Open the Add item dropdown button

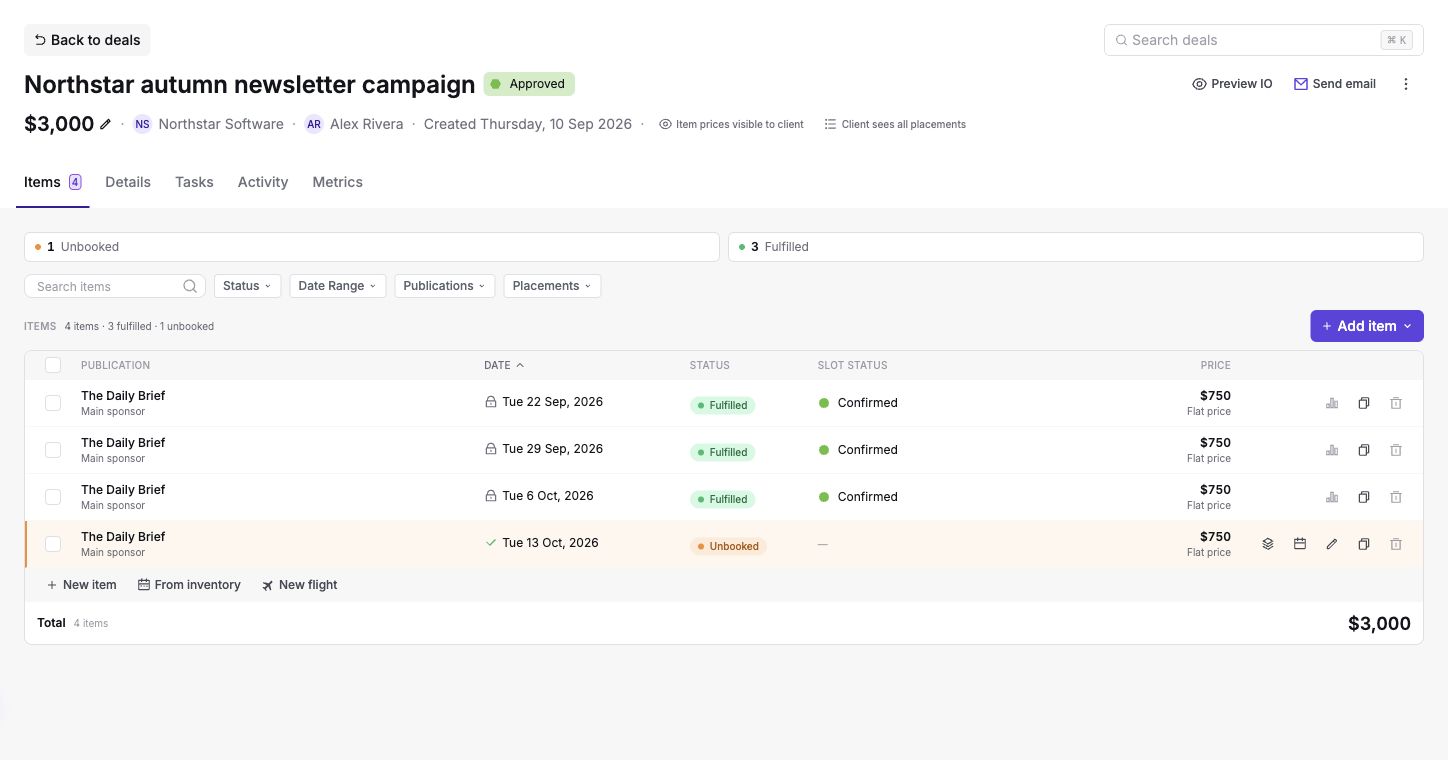pos(1367,326)
